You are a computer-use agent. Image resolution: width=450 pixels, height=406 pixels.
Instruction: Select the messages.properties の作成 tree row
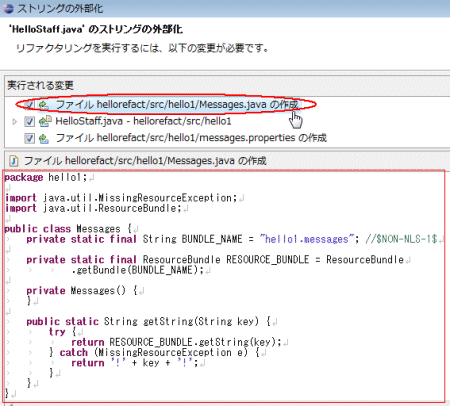tap(191, 138)
